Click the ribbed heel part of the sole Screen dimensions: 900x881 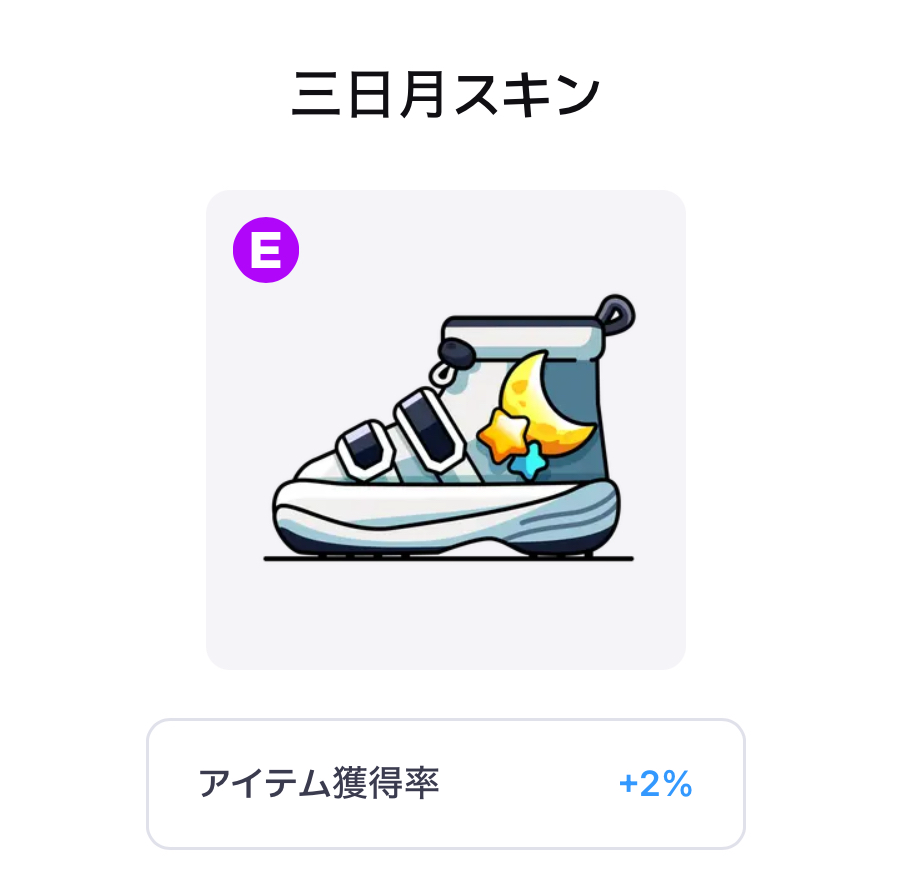574,519
